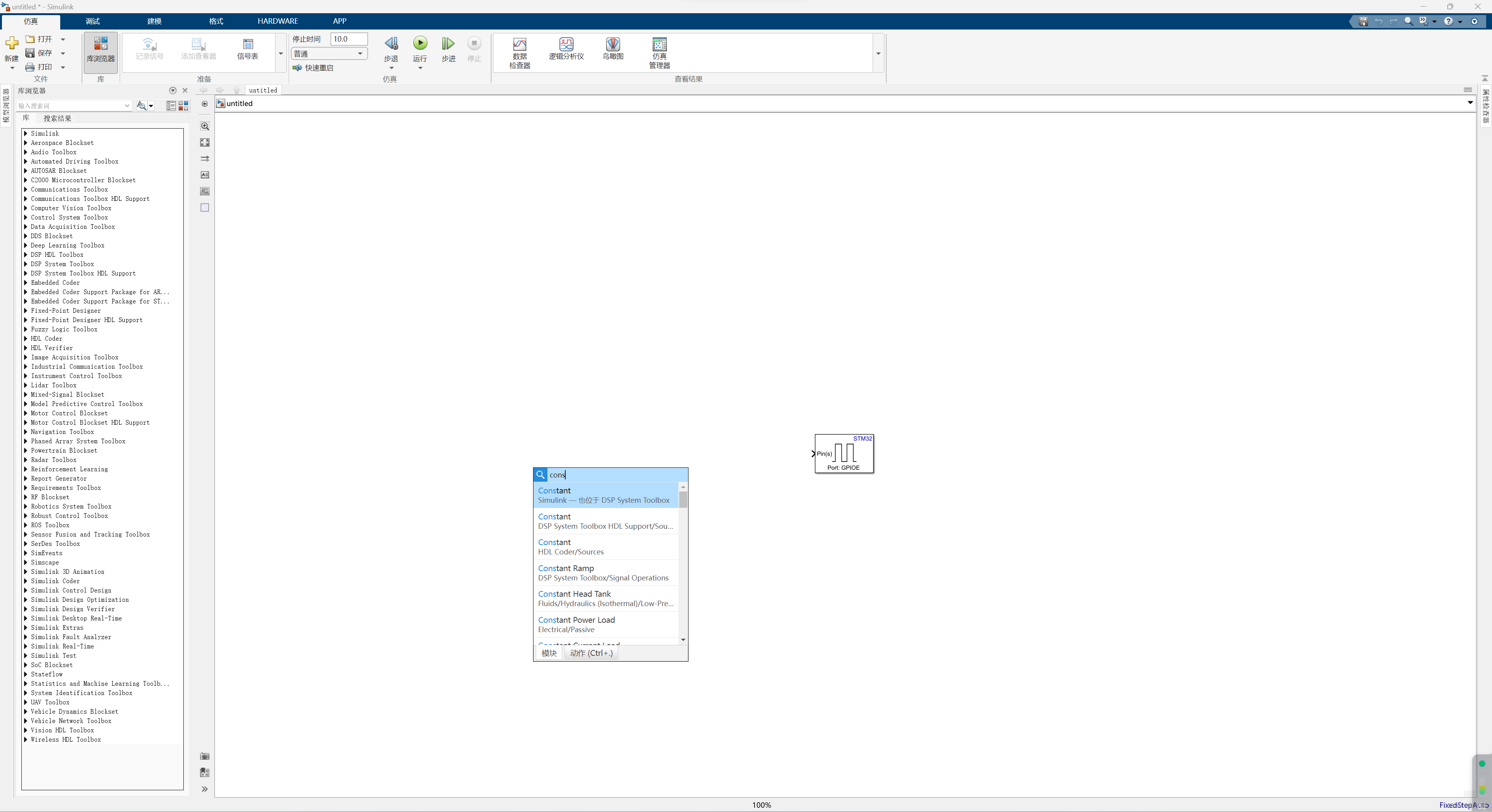The height and width of the screenshot is (812, 1492).
Task: Open the search results tab in library browser
Action: pos(58,118)
